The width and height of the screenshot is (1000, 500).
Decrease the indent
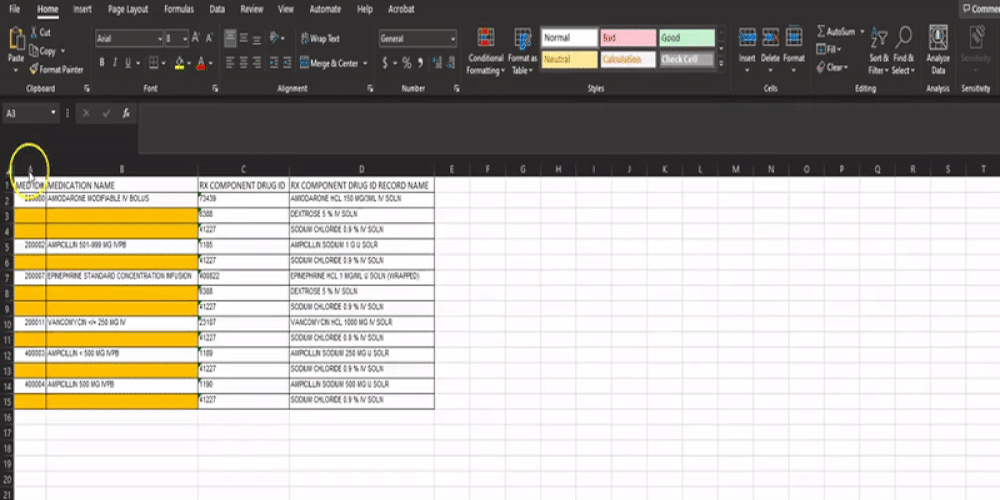click(274, 62)
